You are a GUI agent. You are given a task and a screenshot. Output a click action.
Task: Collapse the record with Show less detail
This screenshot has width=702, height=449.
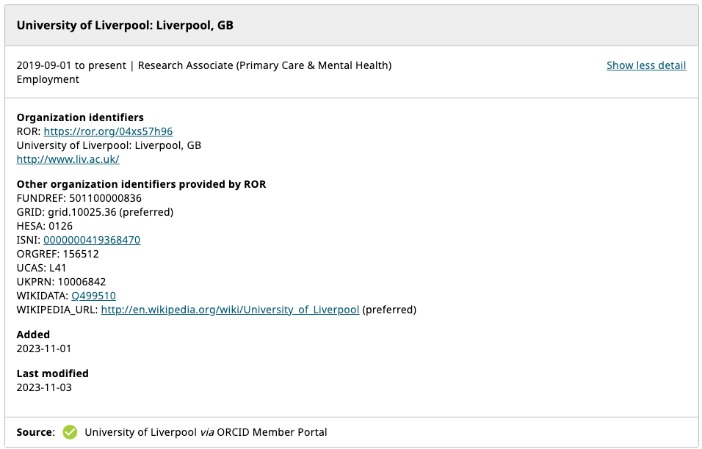646,65
